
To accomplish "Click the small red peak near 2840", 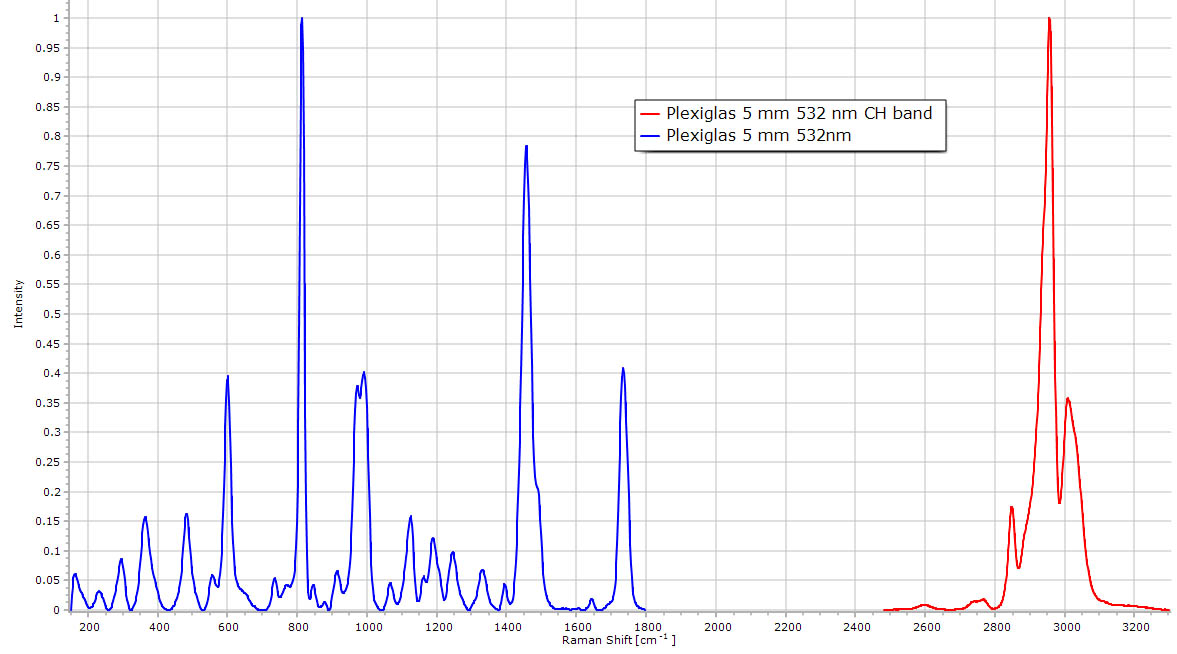I will [1012, 507].
